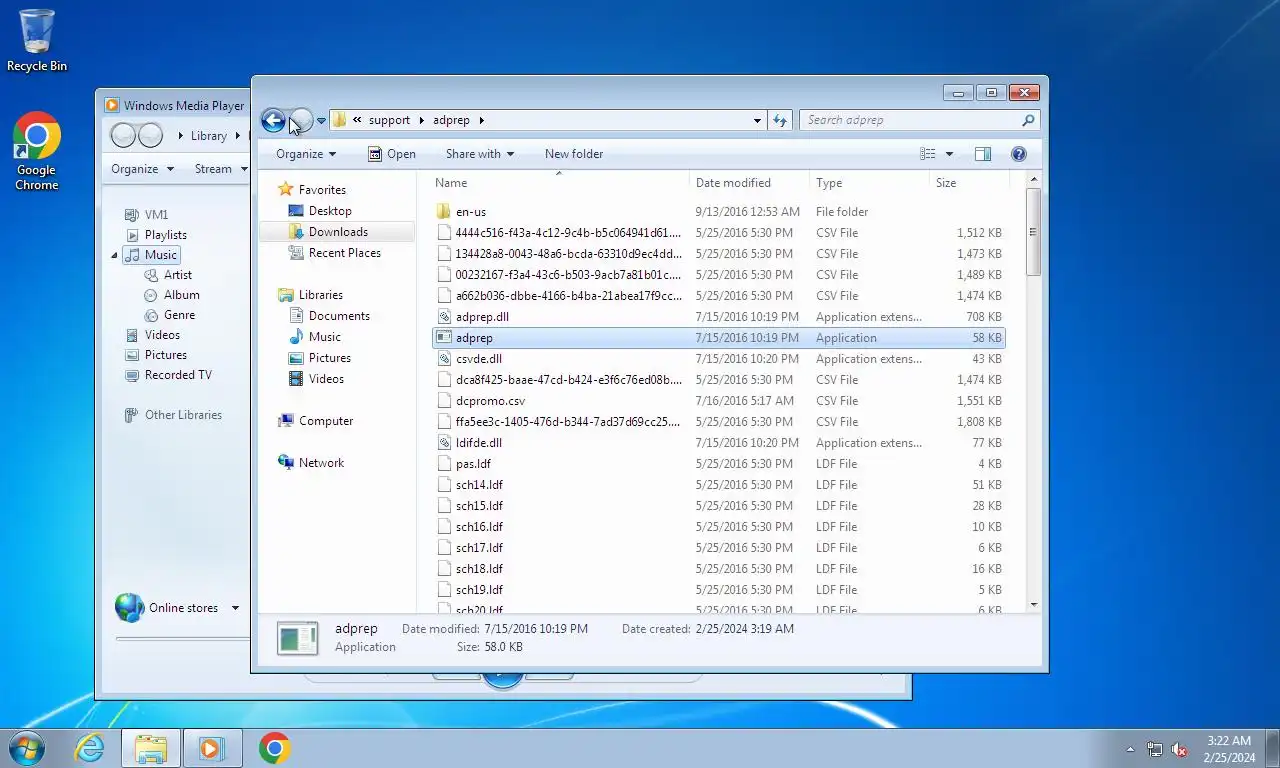
Task: Select file starting with 134428a8
Action: 718,254
